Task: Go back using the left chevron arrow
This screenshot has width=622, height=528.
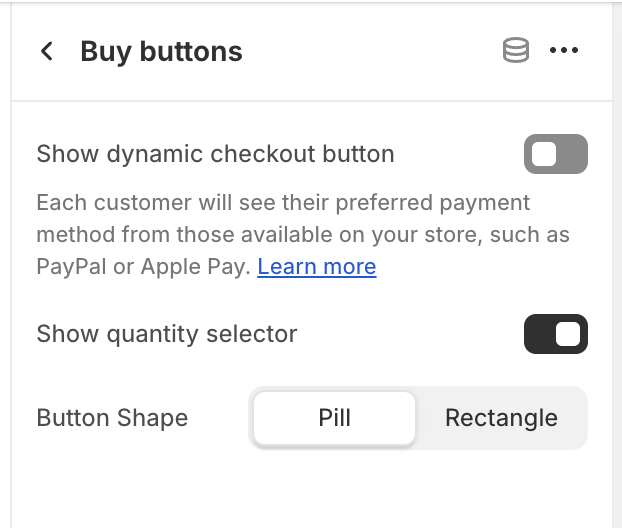Action: [x=47, y=51]
